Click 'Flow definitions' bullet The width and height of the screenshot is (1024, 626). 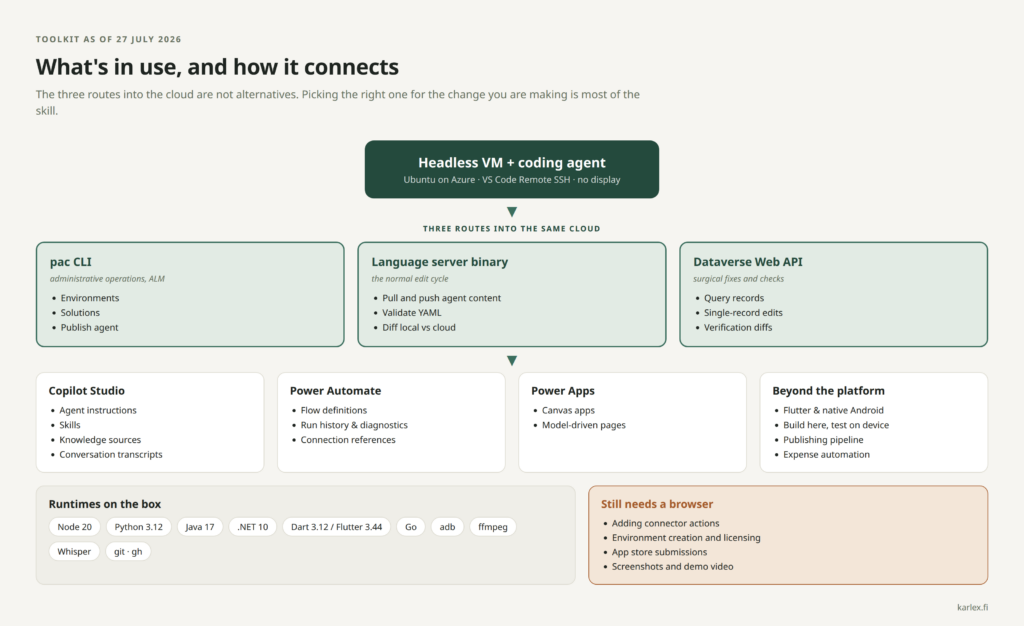[334, 410]
